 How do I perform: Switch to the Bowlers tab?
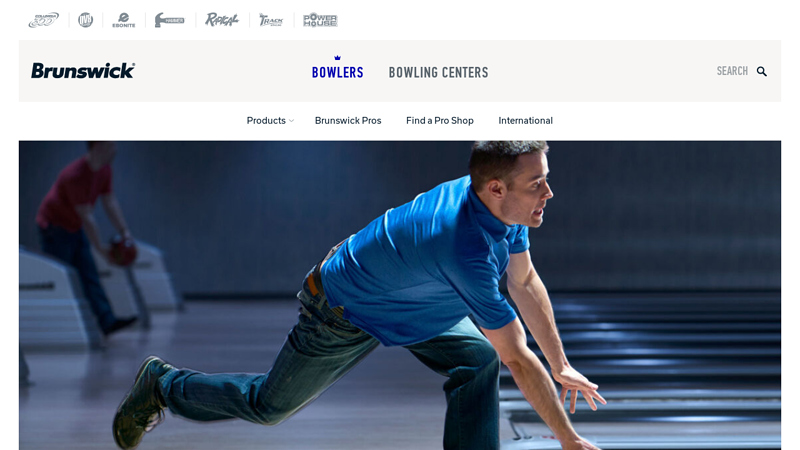click(x=337, y=72)
